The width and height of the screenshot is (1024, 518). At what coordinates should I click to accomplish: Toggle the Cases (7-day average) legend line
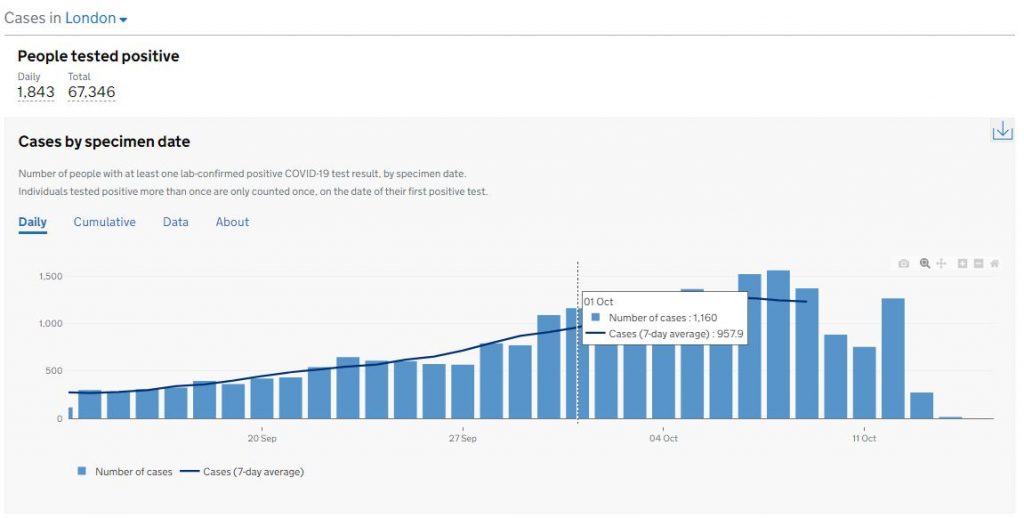click(243, 471)
